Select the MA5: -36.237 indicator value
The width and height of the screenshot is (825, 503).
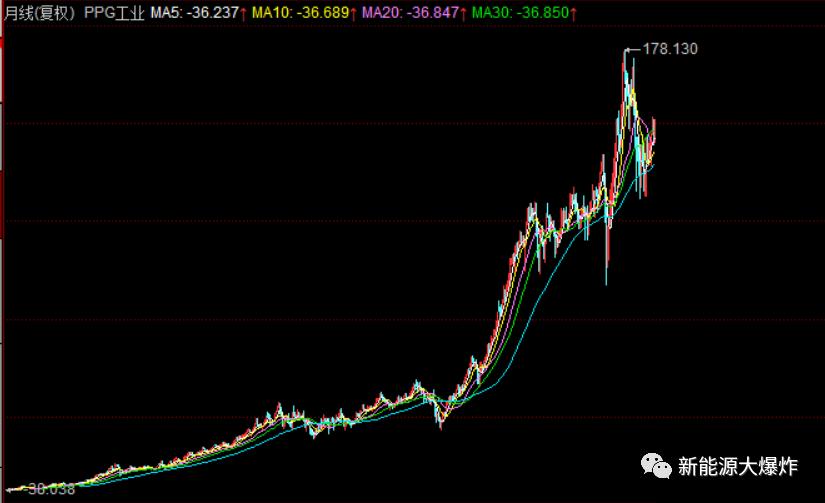(x=195, y=13)
